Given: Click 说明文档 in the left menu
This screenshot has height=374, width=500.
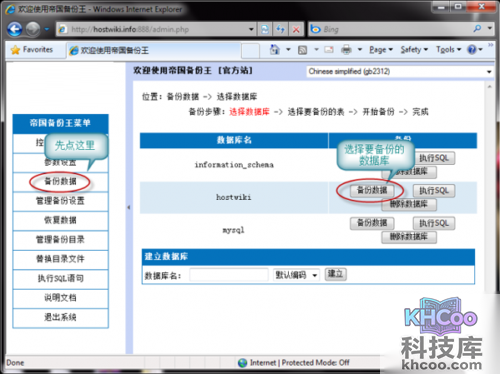Looking at the screenshot, I should click(x=60, y=297).
